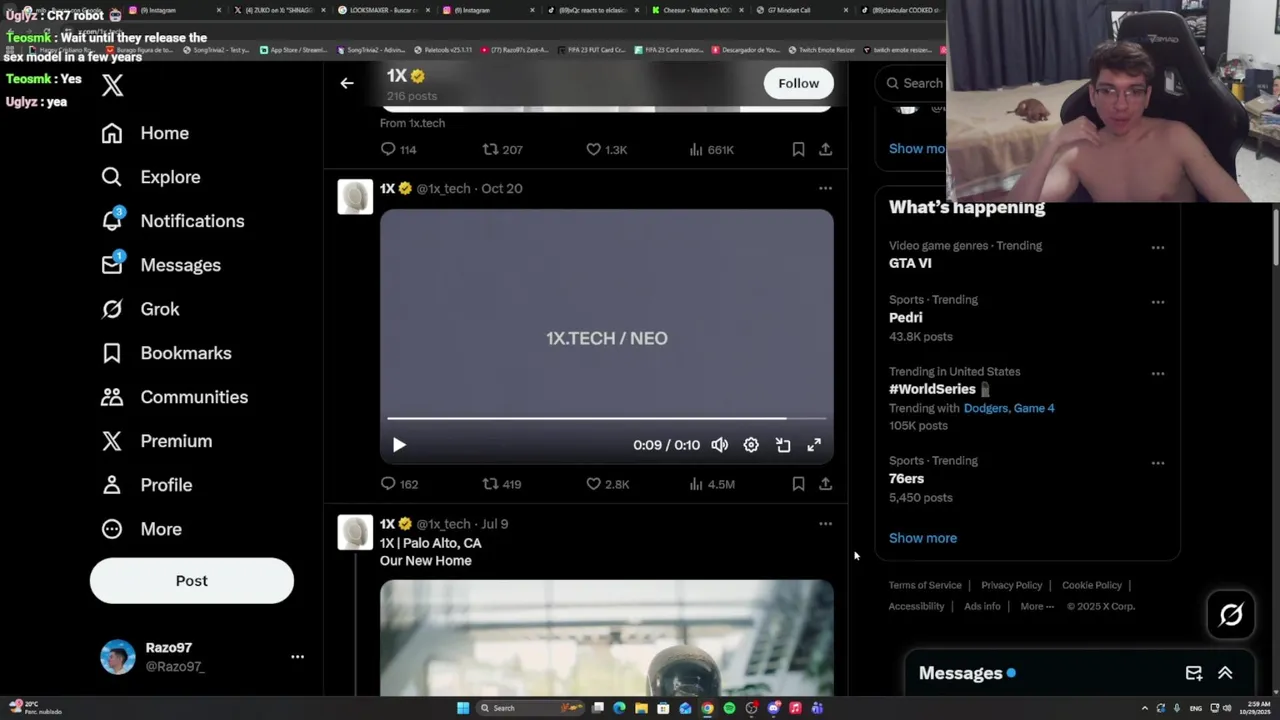Open Messages in the sidebar

pyautogui.click(x=161, y=265)
